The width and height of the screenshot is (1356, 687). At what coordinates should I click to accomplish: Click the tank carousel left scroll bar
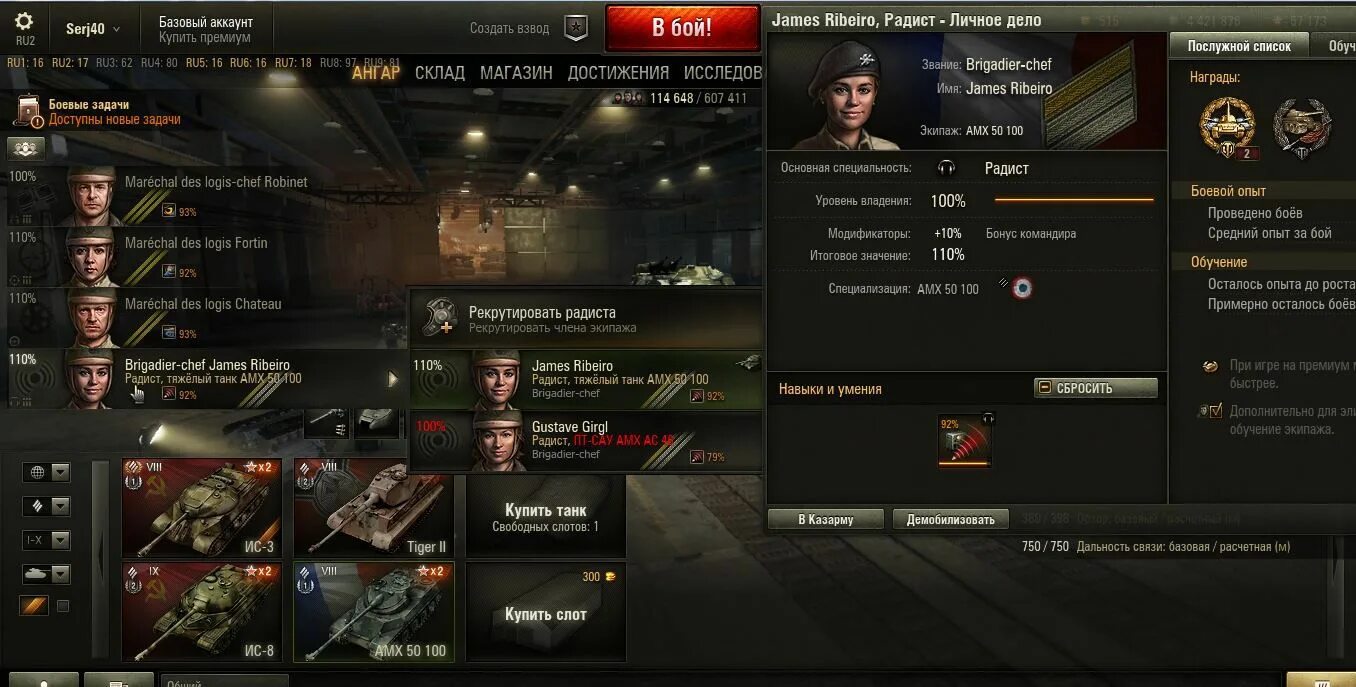(x=100, y=560)
